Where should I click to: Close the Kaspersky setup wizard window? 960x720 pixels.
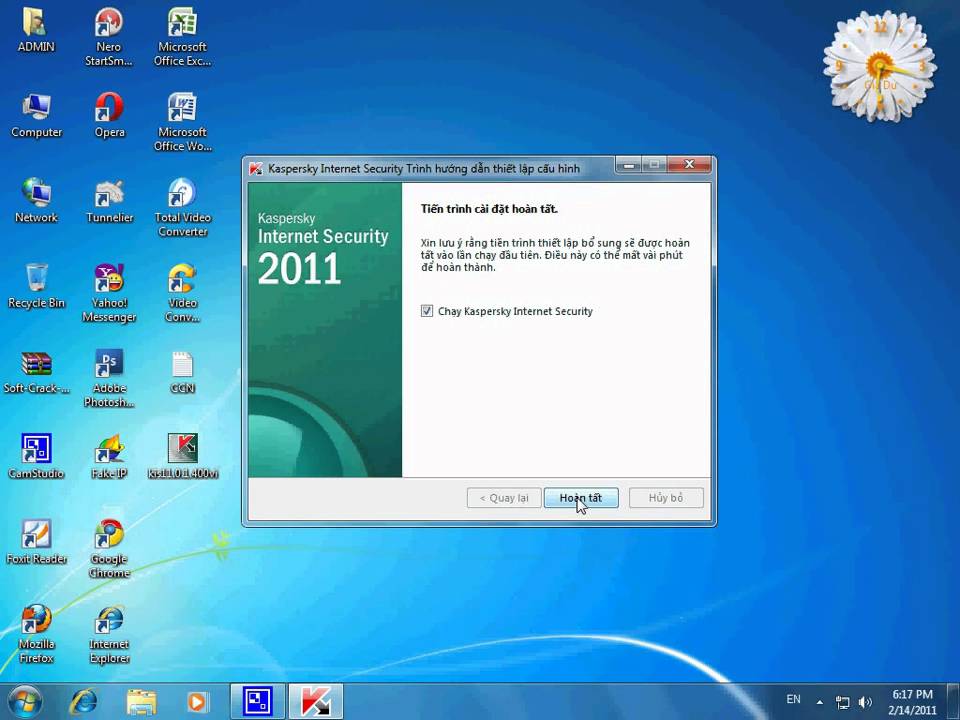[689, 164]
